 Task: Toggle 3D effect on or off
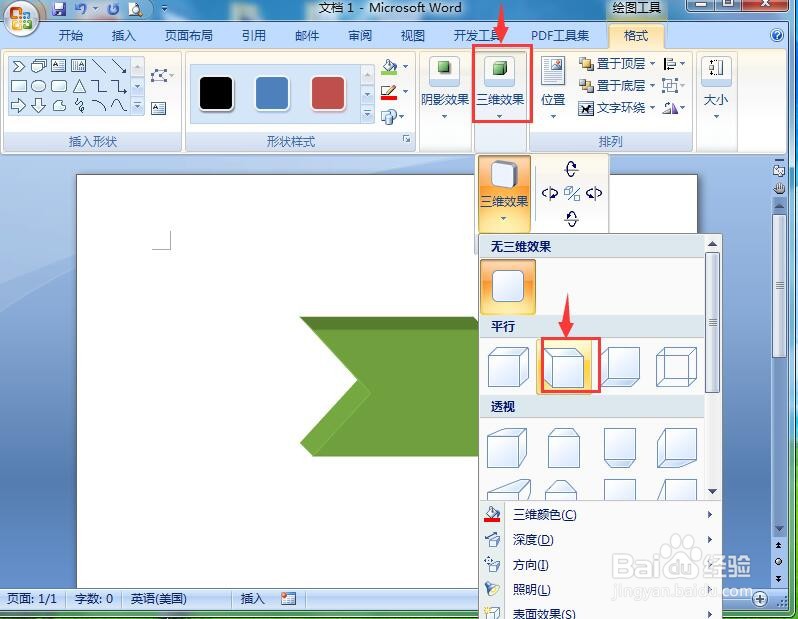click(x=572, y=193)
